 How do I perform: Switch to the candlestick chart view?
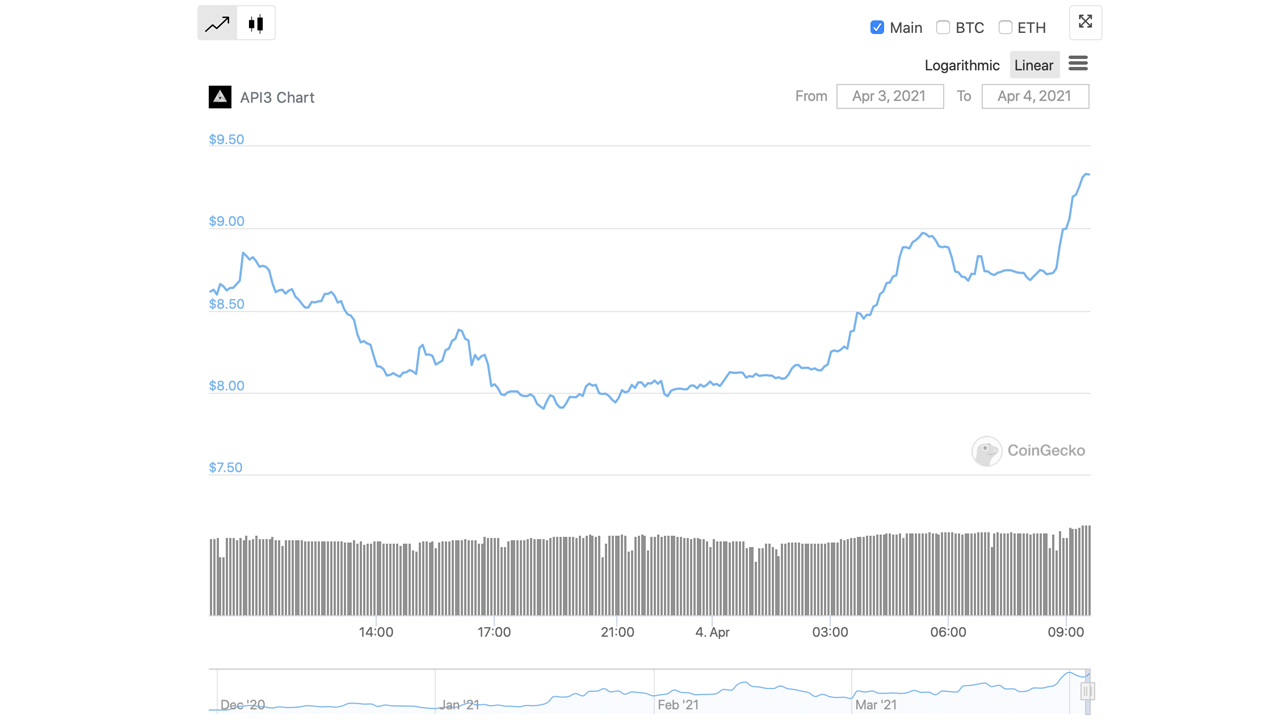coord(256,24)
